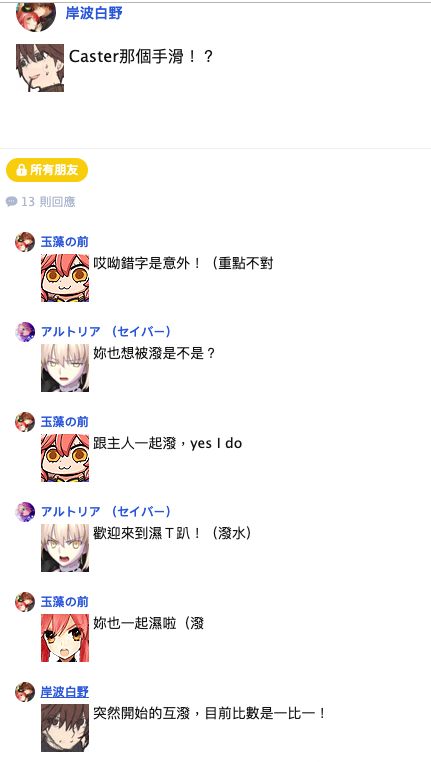The image size is (431, 762).
Task: Open the 13 則回應 replies count
Action: [x=41, y=202]
